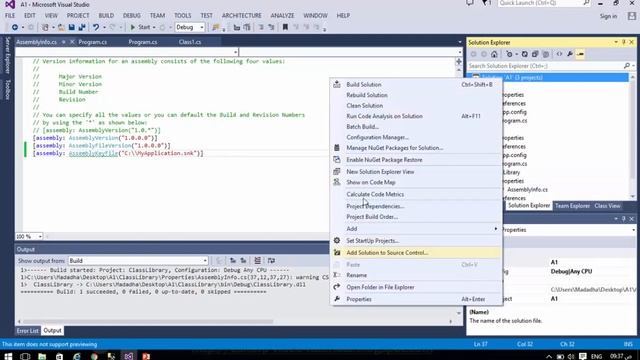This screenshot has height=360, width=640.
Task: Open the Toolbox side tab
Action: (7, 89)
